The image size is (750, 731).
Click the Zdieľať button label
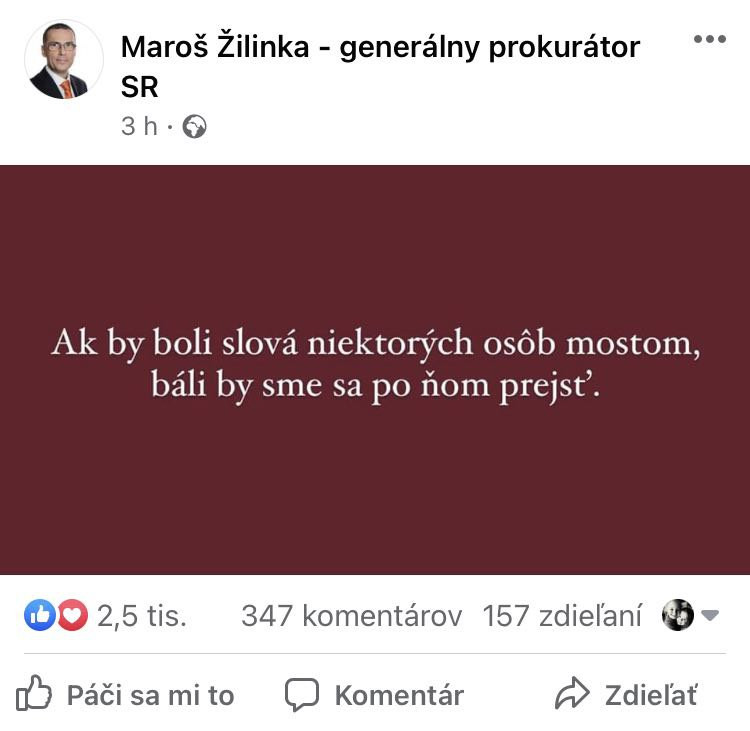coord(651,695)
